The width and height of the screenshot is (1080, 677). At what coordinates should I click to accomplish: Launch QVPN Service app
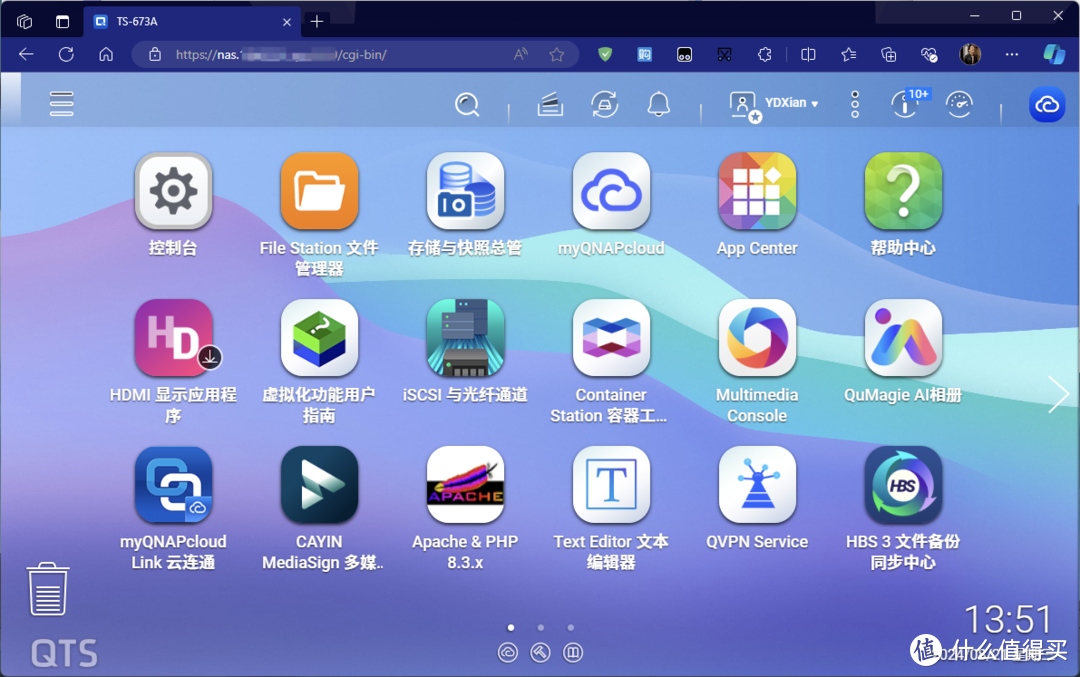click(757, 485)
